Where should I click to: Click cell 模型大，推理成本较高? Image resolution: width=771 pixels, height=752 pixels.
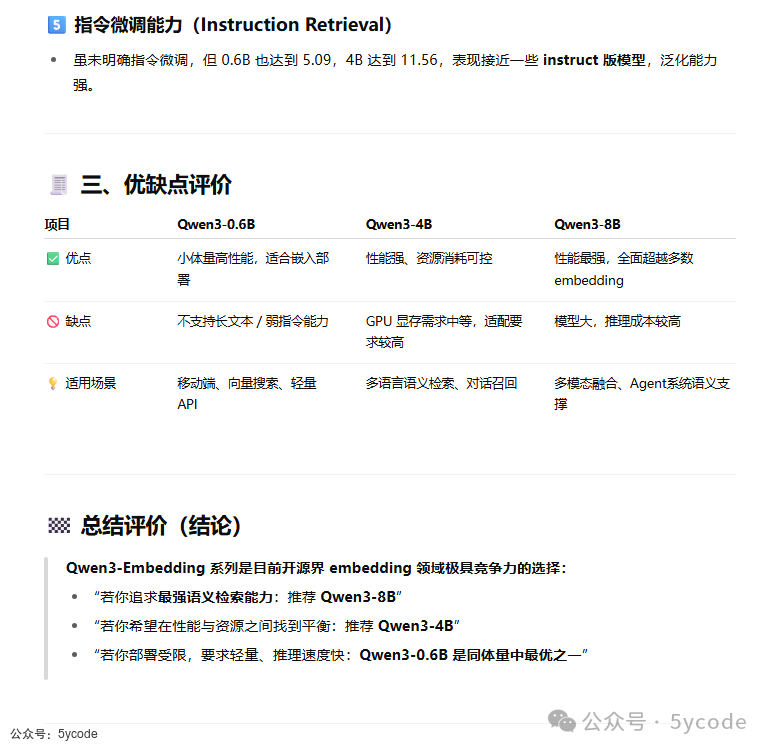617,321
